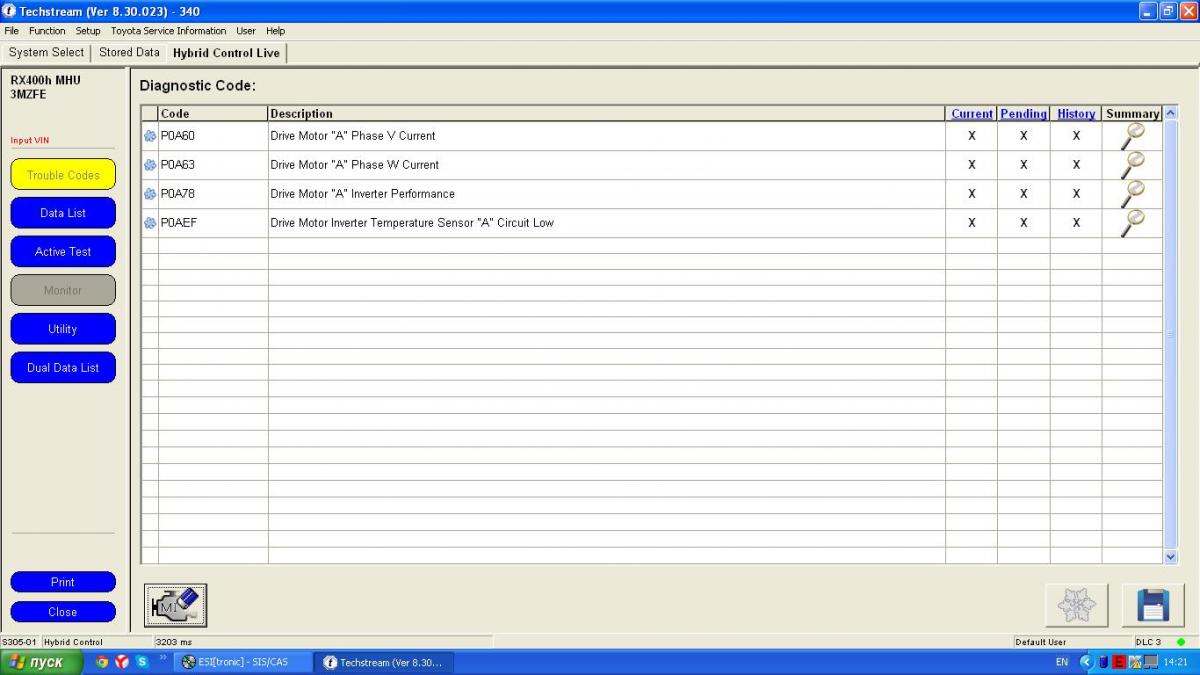Switch to ESI[tronic] - SIS/CAS taskbar window
The height and width of the screenshot is (675, 1200).
(242, 662)
